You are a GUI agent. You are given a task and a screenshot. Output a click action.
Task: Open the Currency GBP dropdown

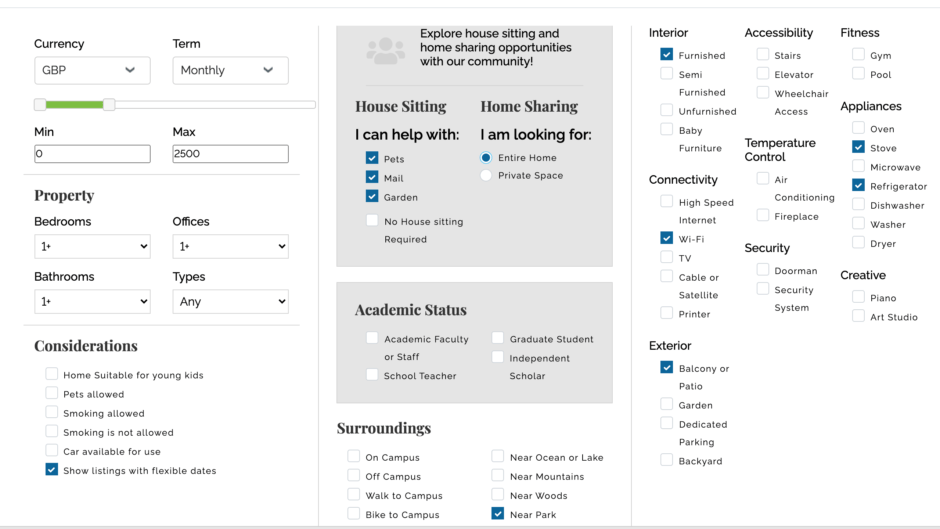click(x=92, y=70)
